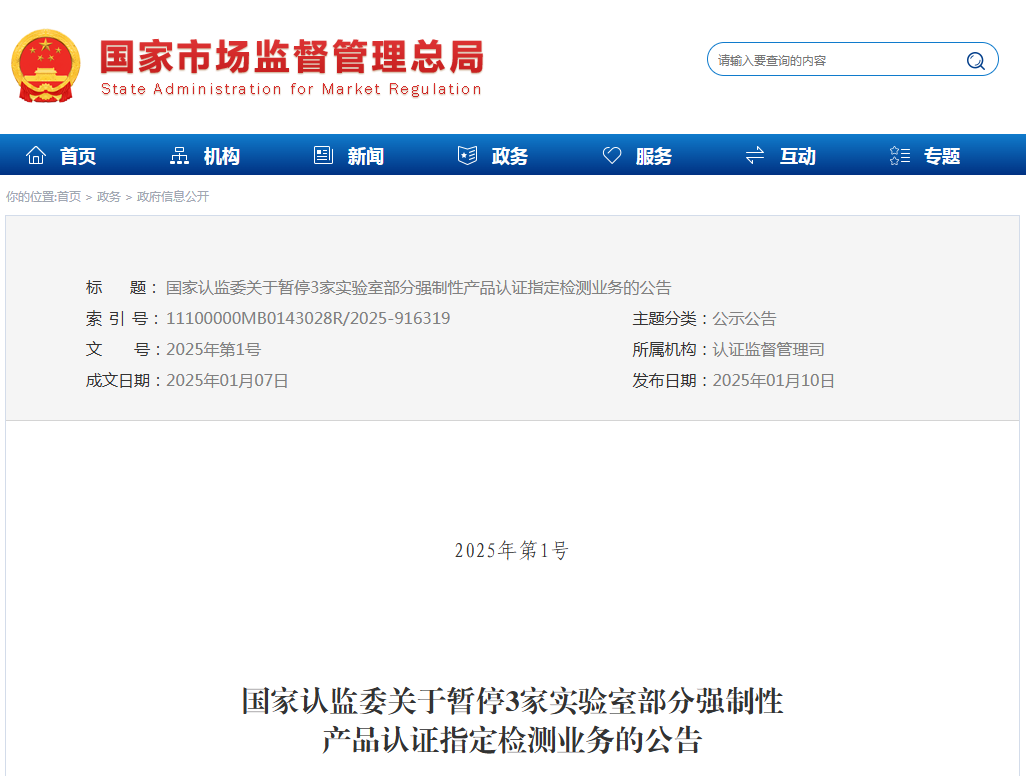The image size is (1026, 776).
Task: Click the 公示公告 topic category value
Action: (744, 319)
